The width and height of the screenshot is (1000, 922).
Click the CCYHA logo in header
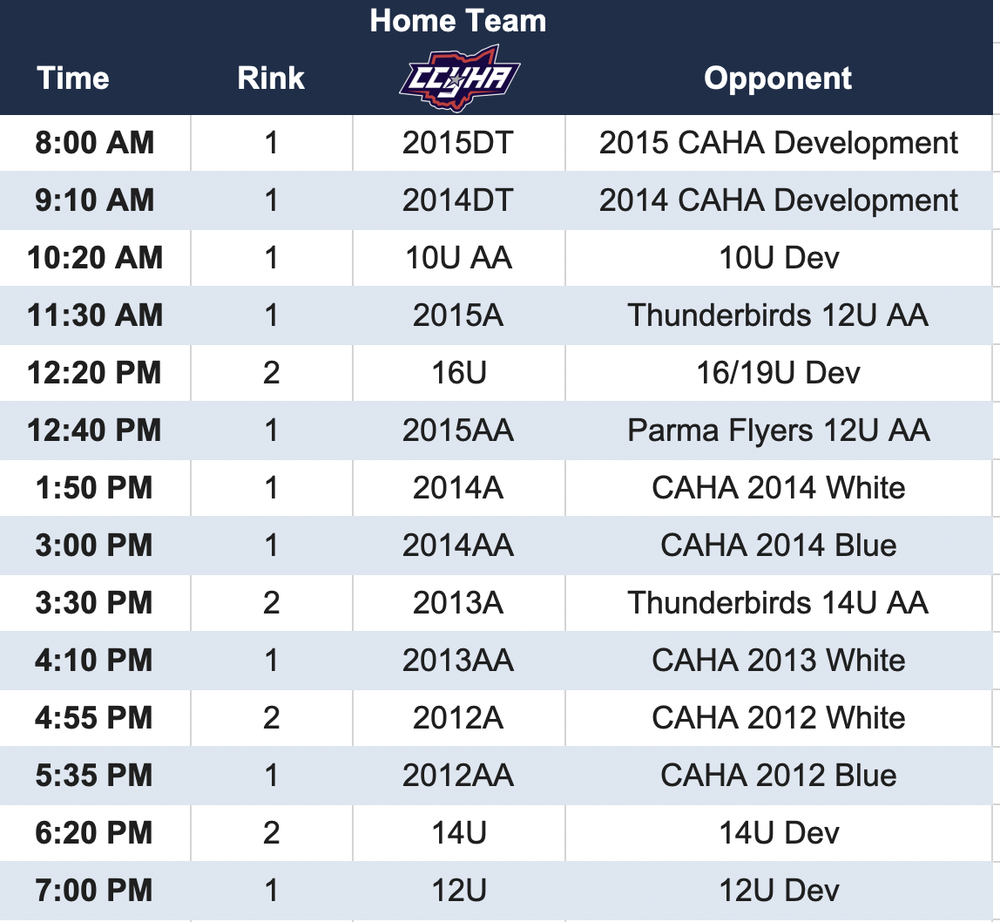click(x=459, y=78)
